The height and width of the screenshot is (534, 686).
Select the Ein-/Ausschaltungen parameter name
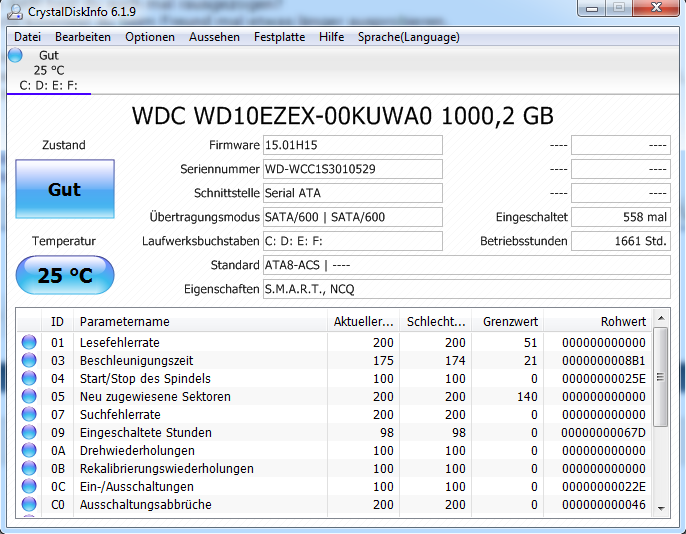pos(136,486)
